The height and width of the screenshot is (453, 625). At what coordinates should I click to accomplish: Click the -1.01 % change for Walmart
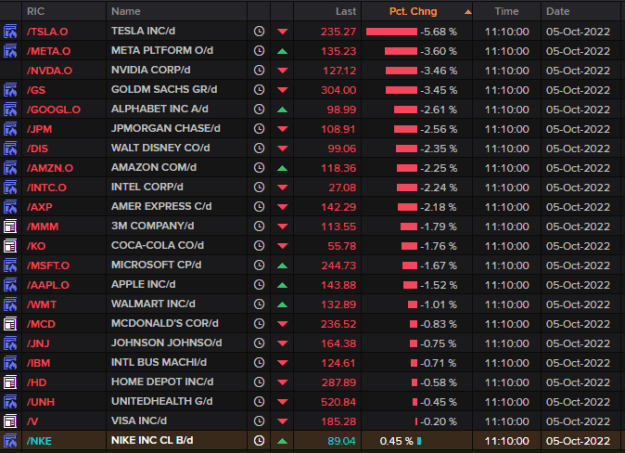tap(438, 305)
